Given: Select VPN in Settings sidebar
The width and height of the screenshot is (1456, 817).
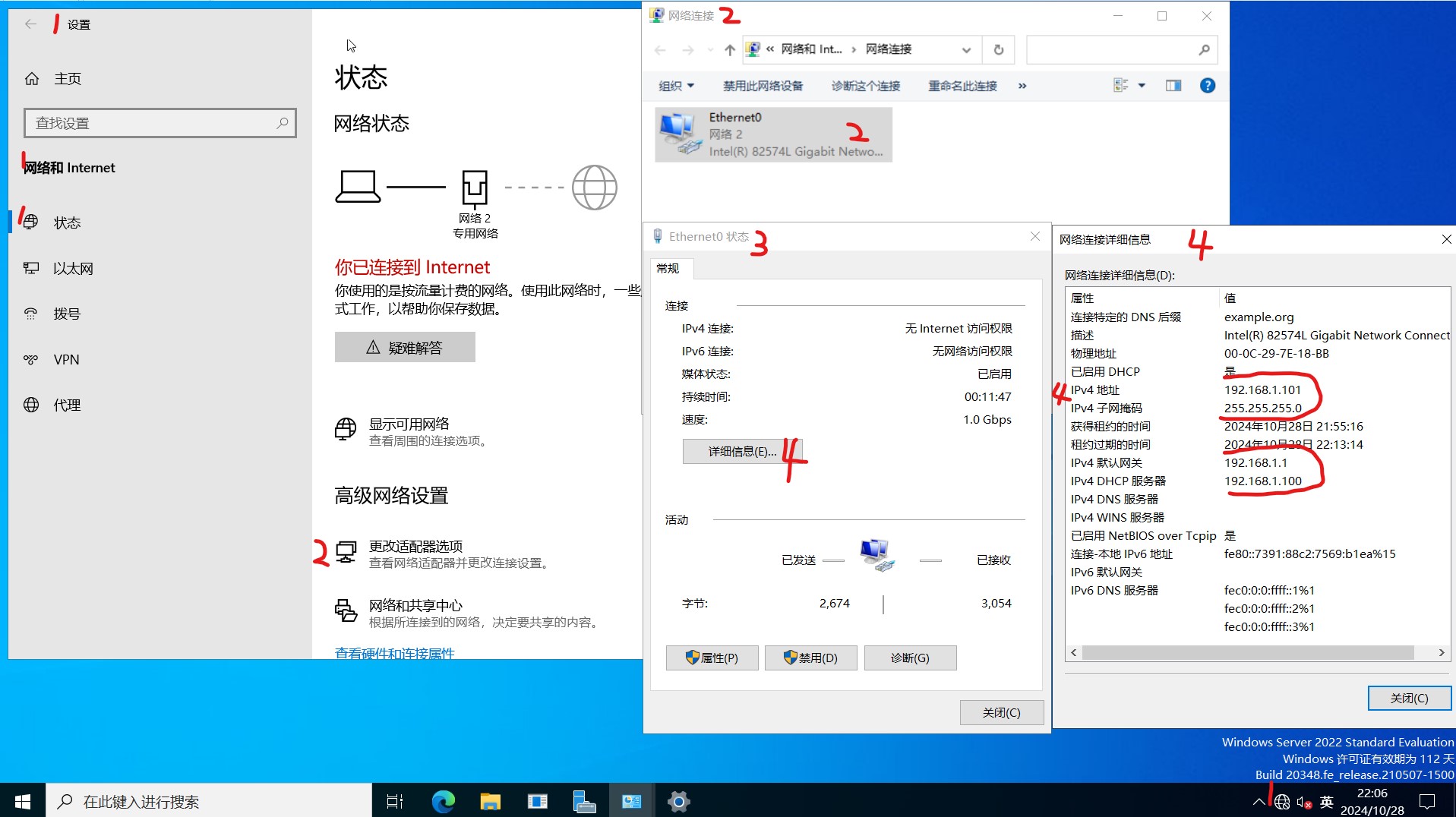Looking at the screenshot, I should click(66, 359).
